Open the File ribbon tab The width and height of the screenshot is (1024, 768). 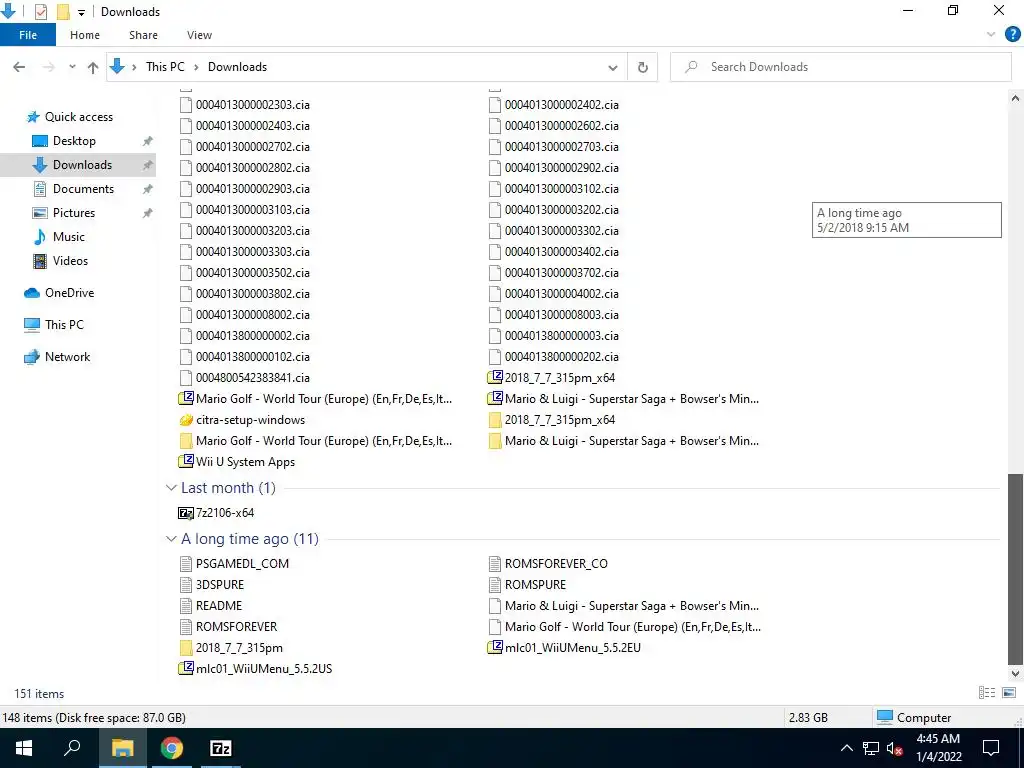coord(28,35)
